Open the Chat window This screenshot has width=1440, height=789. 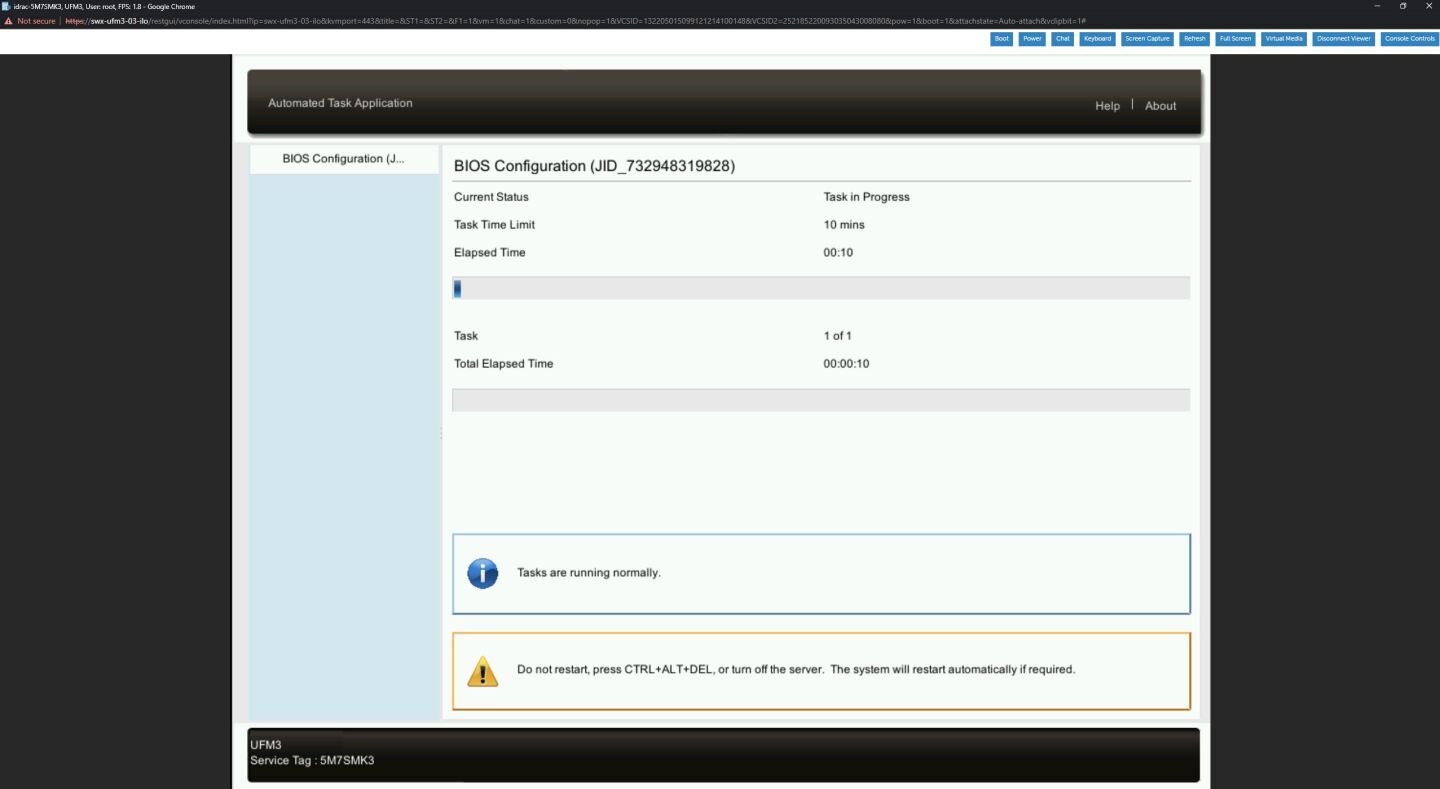tap(1062, 39)
